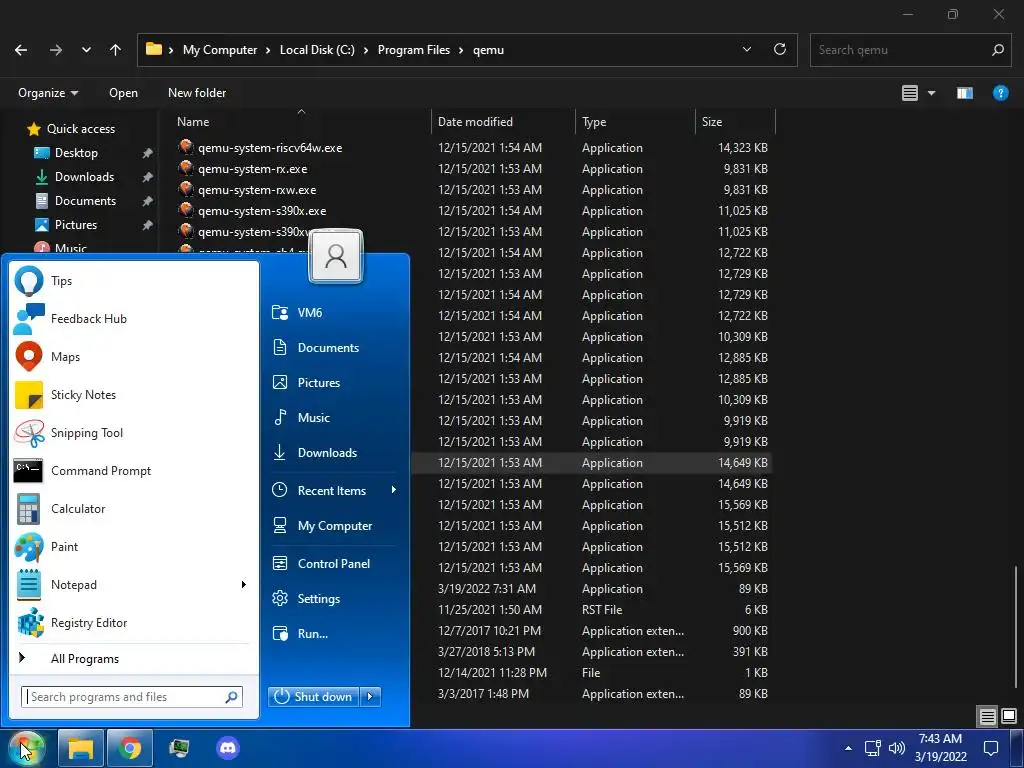The image size is (1024, 768).
Task: Open Discord from the taskbar
Action: click(228, 748)
